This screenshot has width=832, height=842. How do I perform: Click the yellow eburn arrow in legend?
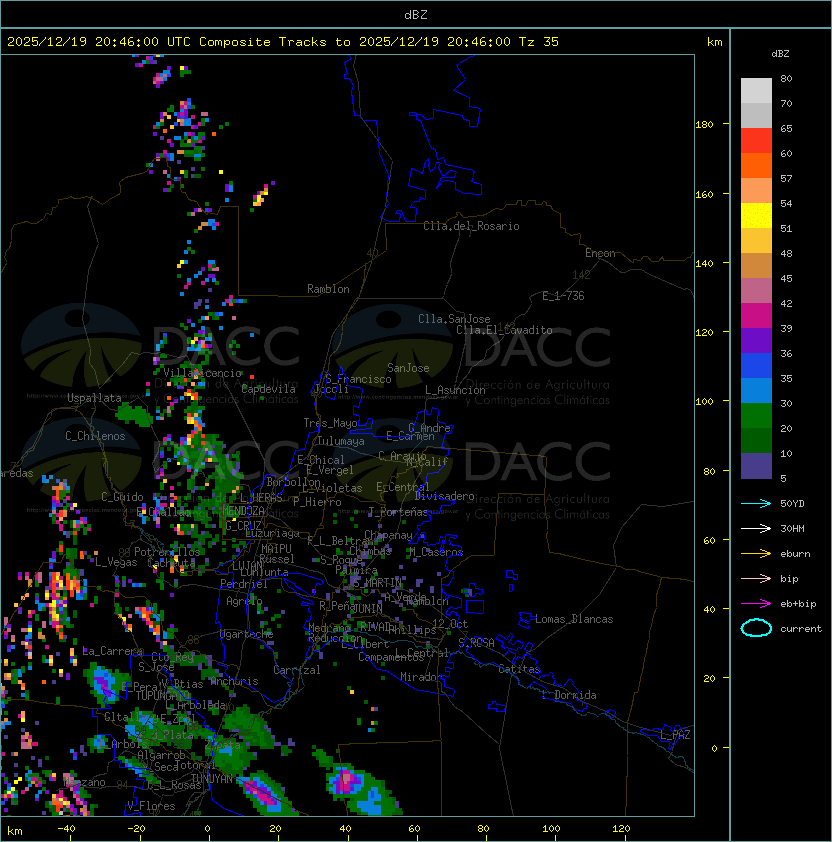[756, 554]
